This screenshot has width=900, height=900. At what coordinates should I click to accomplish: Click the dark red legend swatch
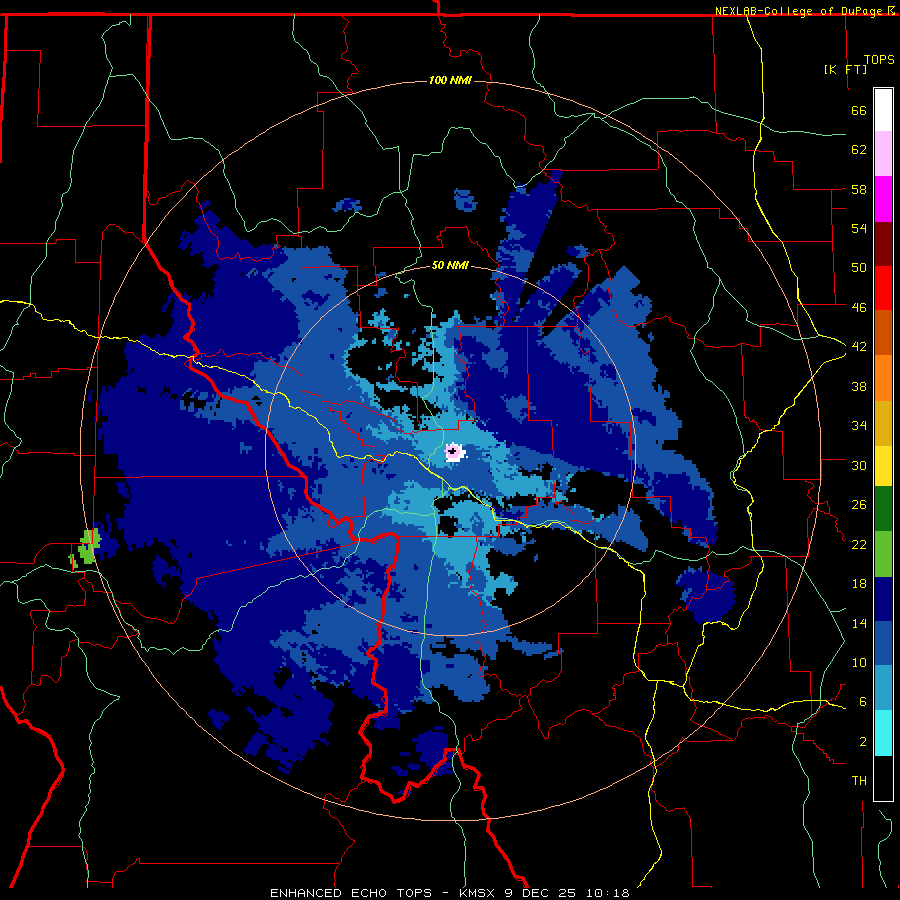coord(883,244)
